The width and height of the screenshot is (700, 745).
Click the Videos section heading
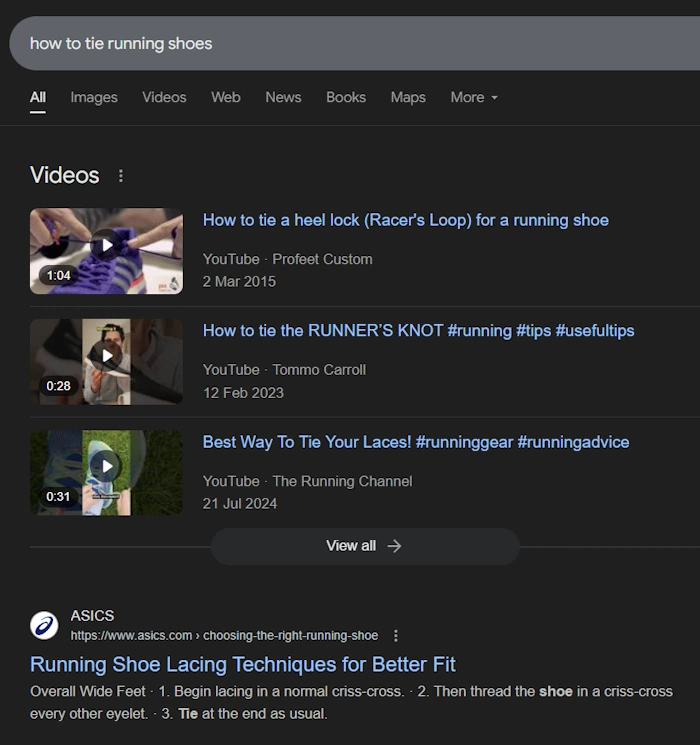(65, 175)
